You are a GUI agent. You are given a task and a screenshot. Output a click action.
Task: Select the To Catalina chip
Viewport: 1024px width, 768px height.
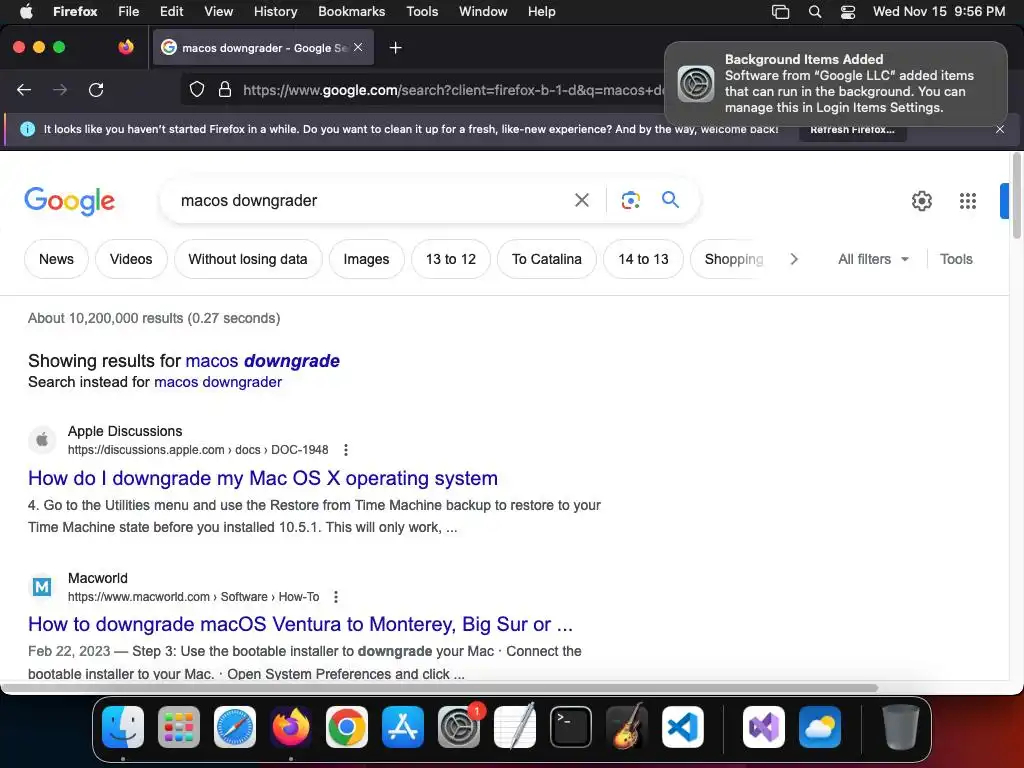click(547, 259)
